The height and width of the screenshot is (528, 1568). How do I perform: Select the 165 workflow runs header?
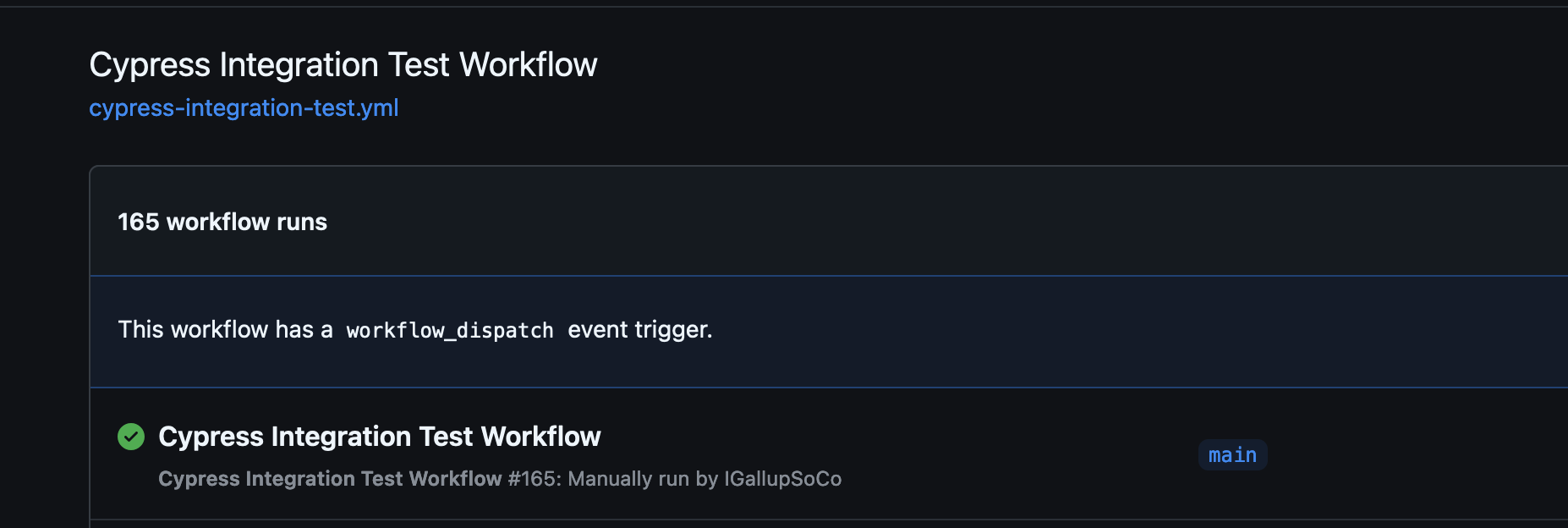click(x=222, y=222)
